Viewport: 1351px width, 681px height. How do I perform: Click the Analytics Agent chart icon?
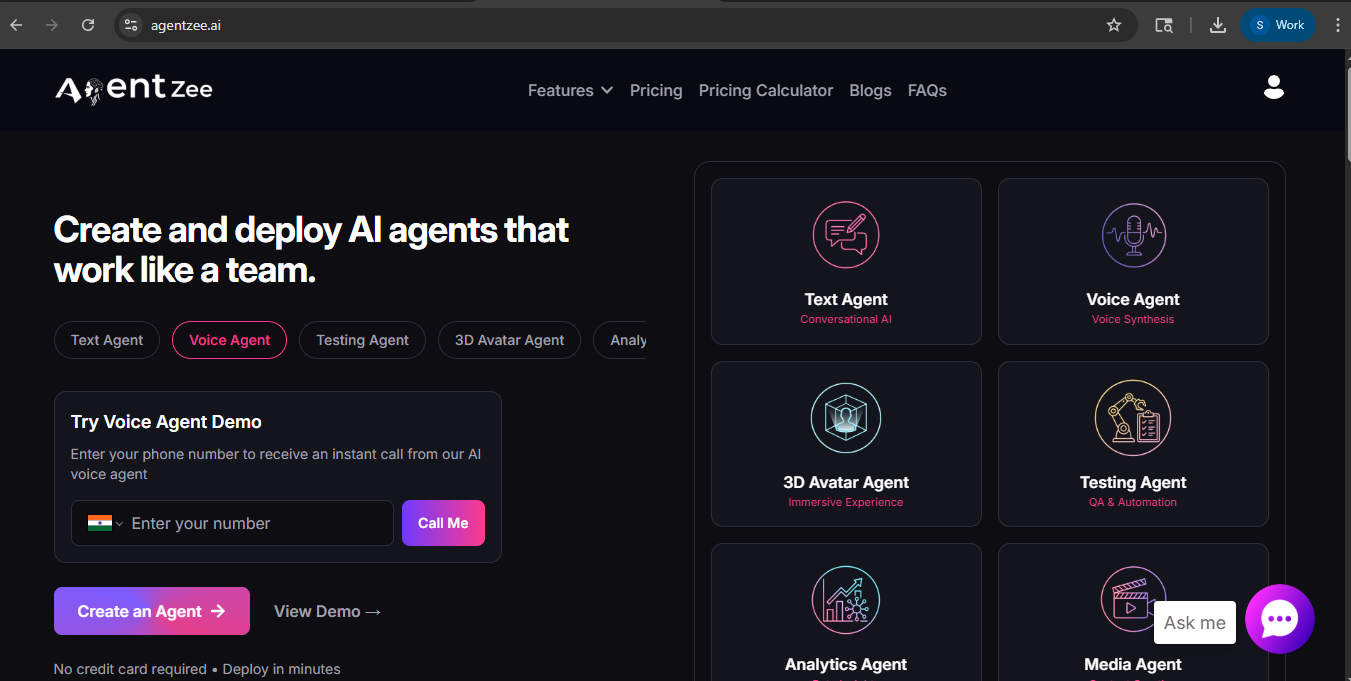pos(846,600)
